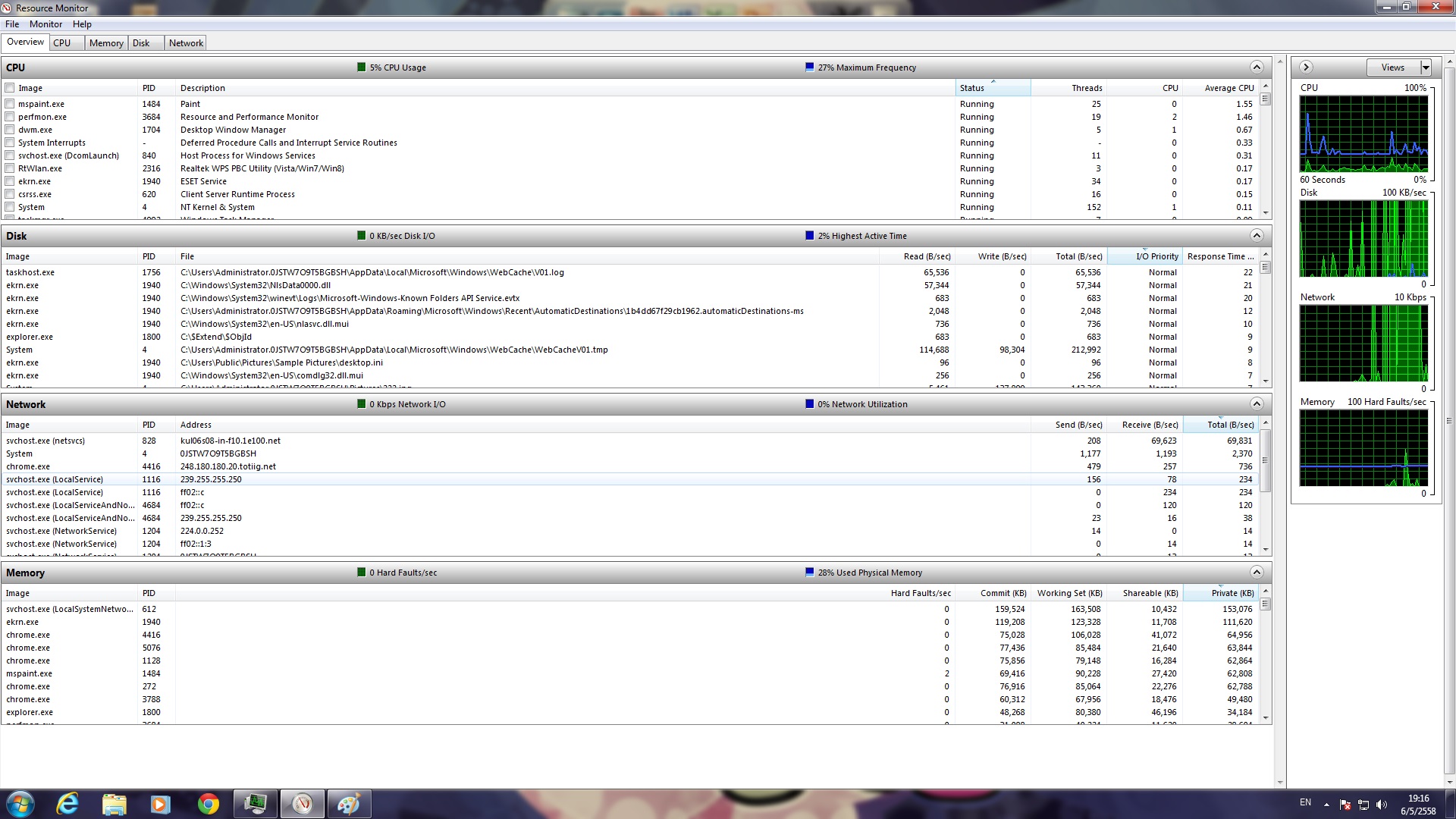Switch to the Overview tab
The height and width of the screenshot is (819, 1456).
[x=25, y=42]
